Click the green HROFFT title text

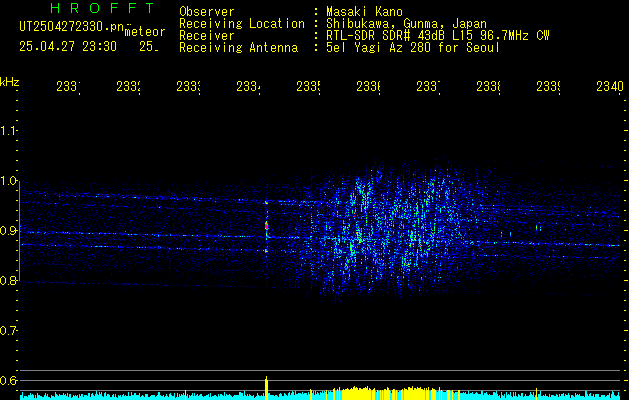pyautogui.click(x=102, y=8)
